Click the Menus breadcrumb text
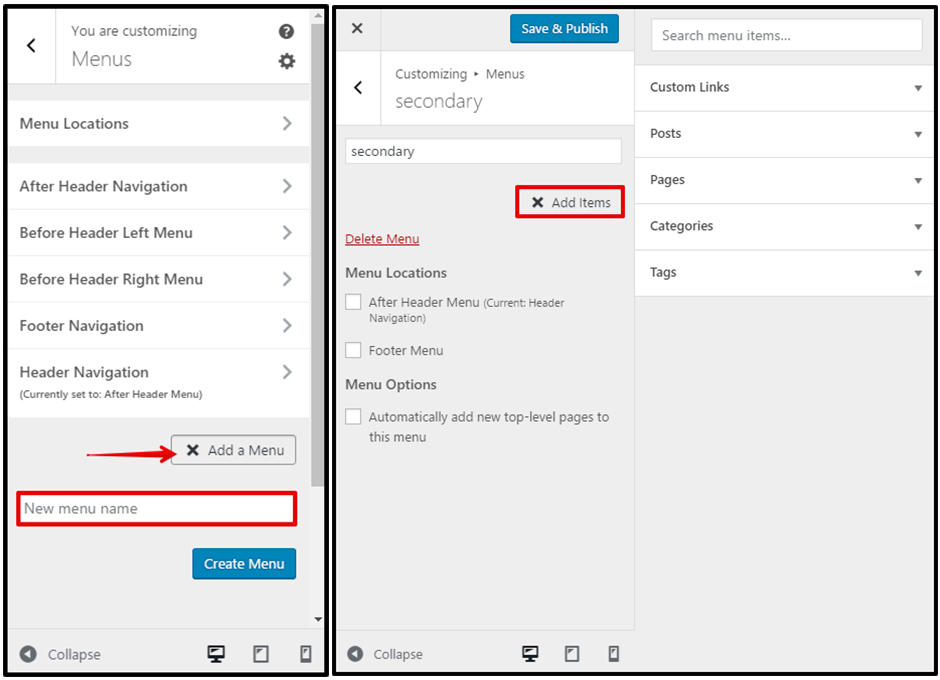Image resolution: width=940 pixels, height=680 pixels. [505, 74]
